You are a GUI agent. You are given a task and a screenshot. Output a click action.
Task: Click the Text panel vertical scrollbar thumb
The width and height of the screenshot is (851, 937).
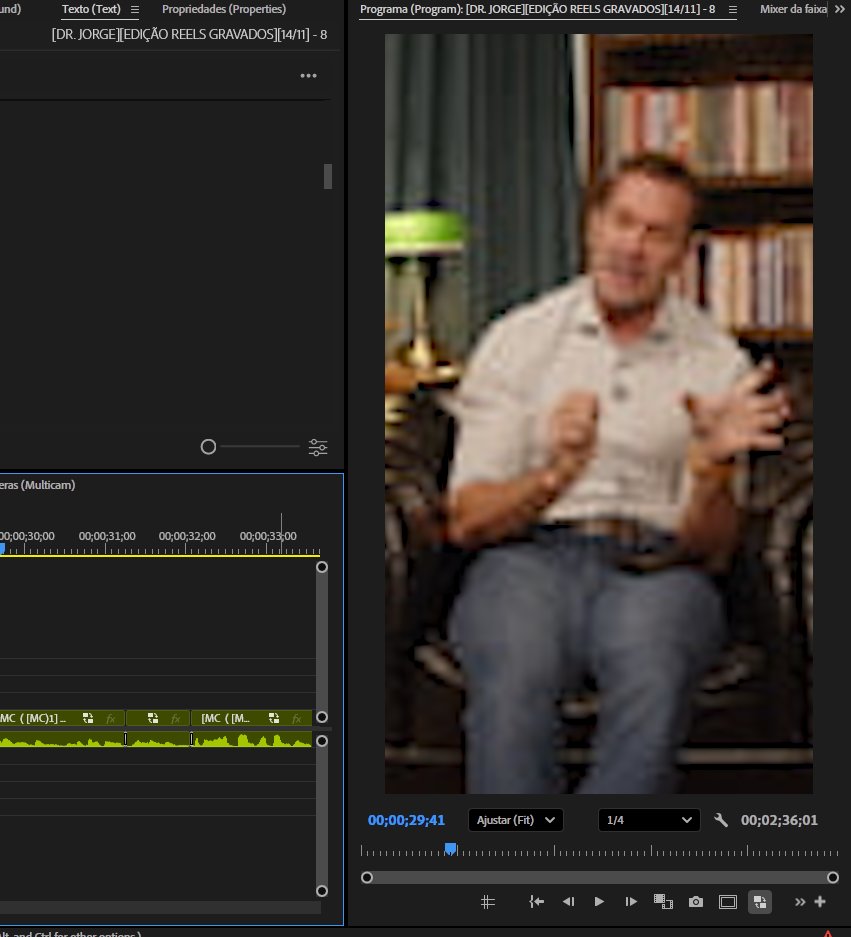(327, 176)
